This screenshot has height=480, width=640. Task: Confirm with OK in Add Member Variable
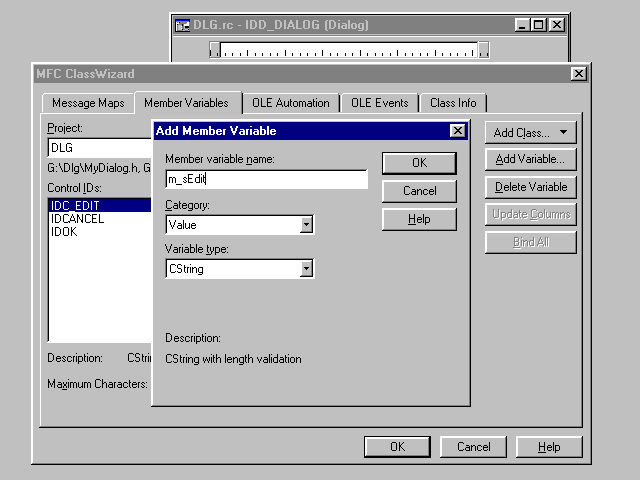tap(419, 162)
